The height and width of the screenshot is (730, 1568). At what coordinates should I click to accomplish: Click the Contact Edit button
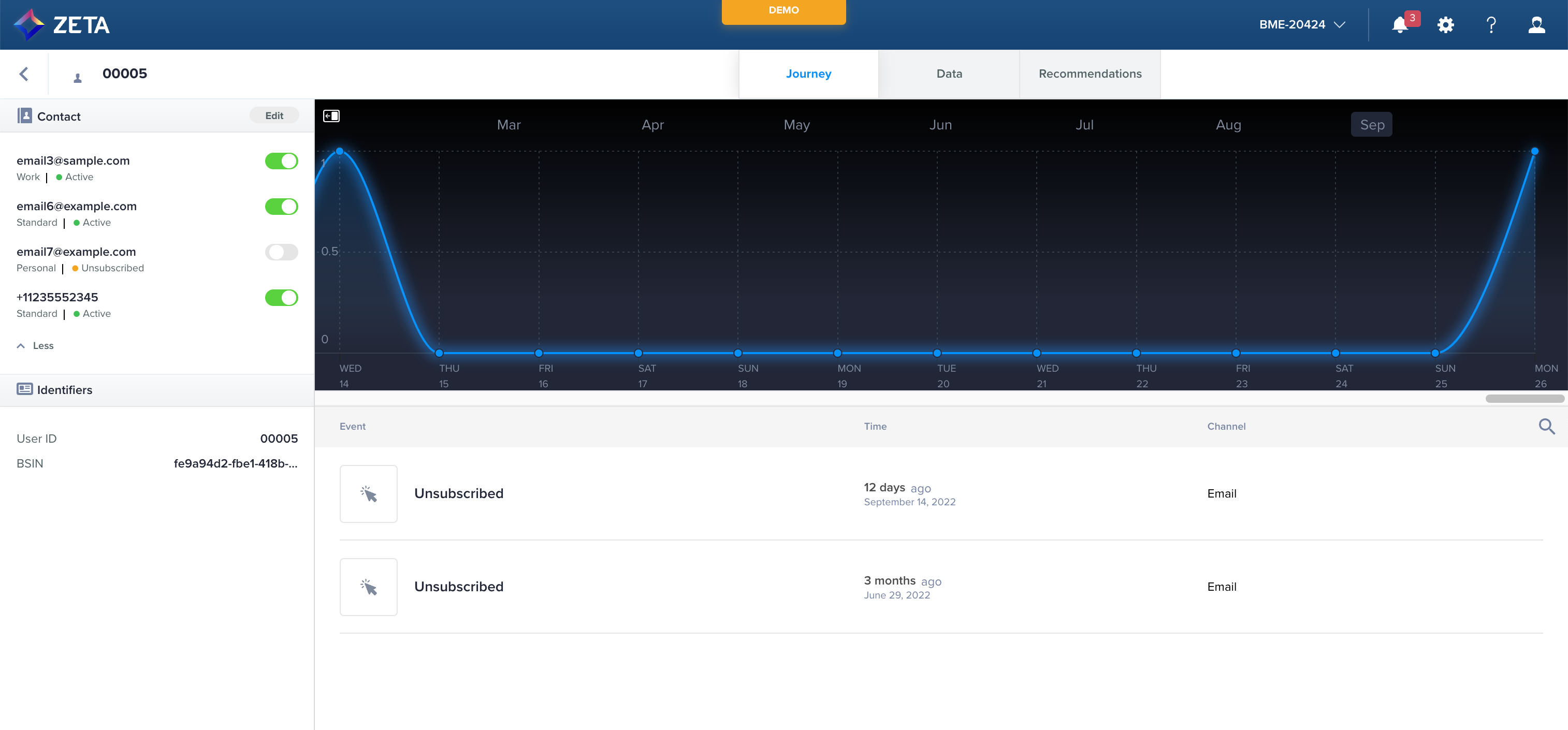click(274, 115)
